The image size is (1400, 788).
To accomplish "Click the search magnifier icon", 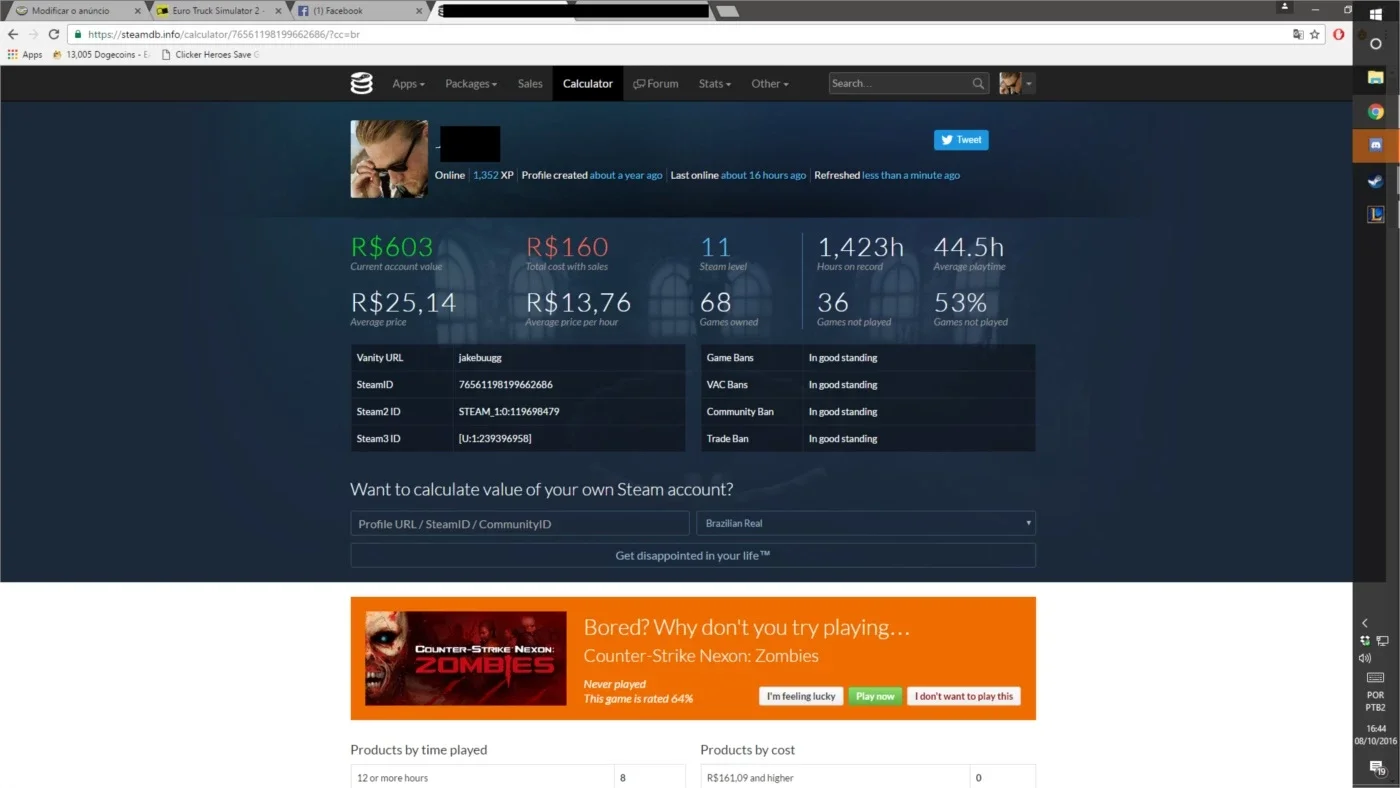I will click(978, 84).
